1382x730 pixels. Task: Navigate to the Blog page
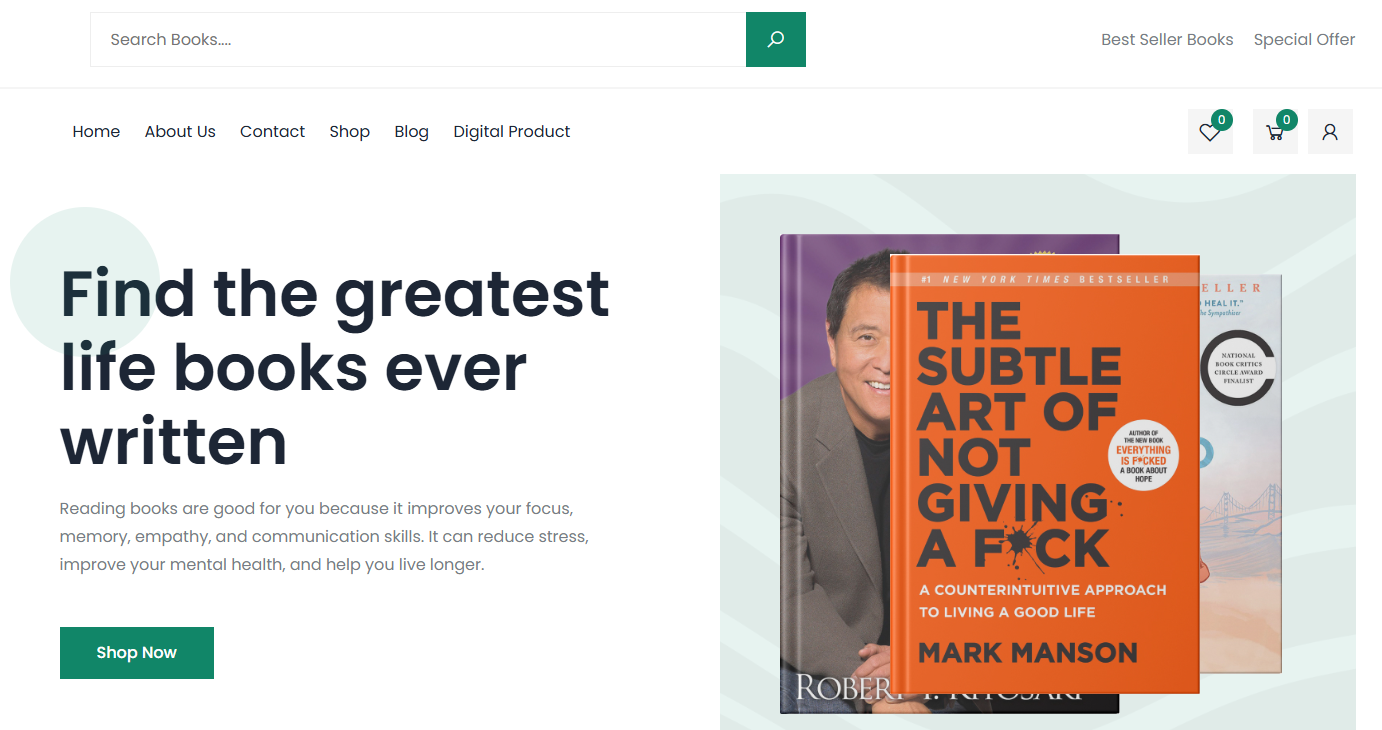click(x=411, y=132)
